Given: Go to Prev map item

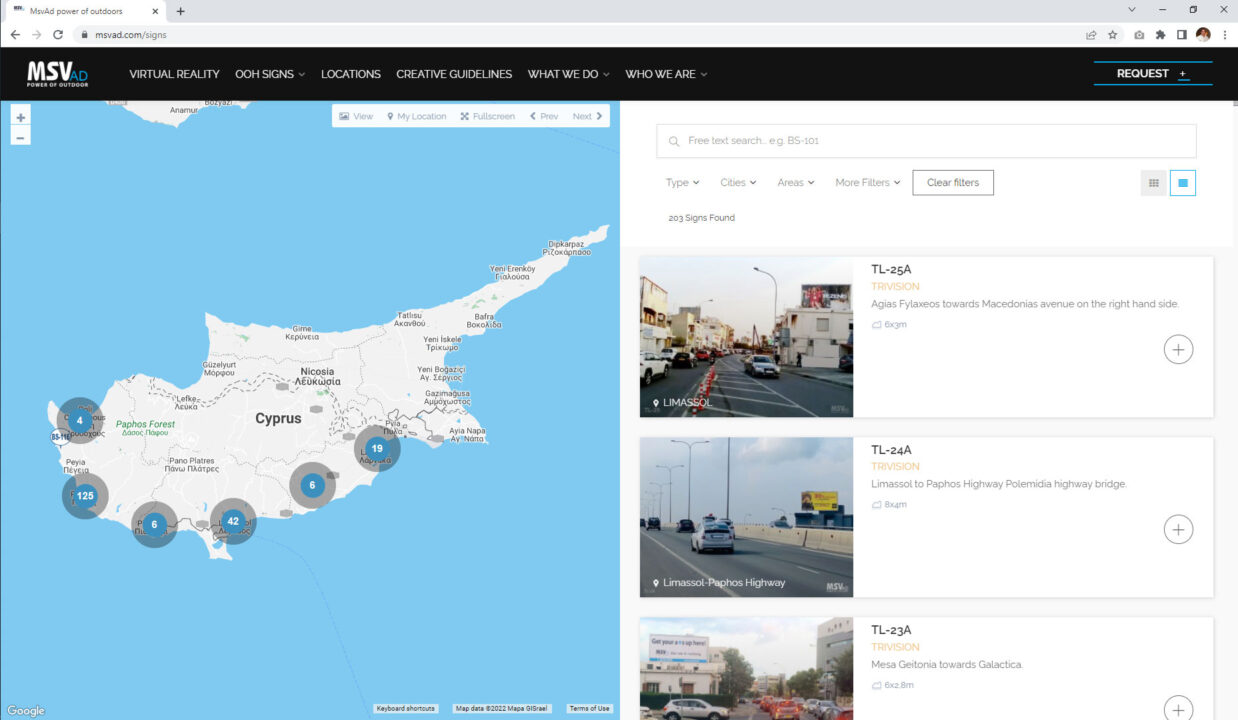Looking at the screenshot, I should click(544, 116).
